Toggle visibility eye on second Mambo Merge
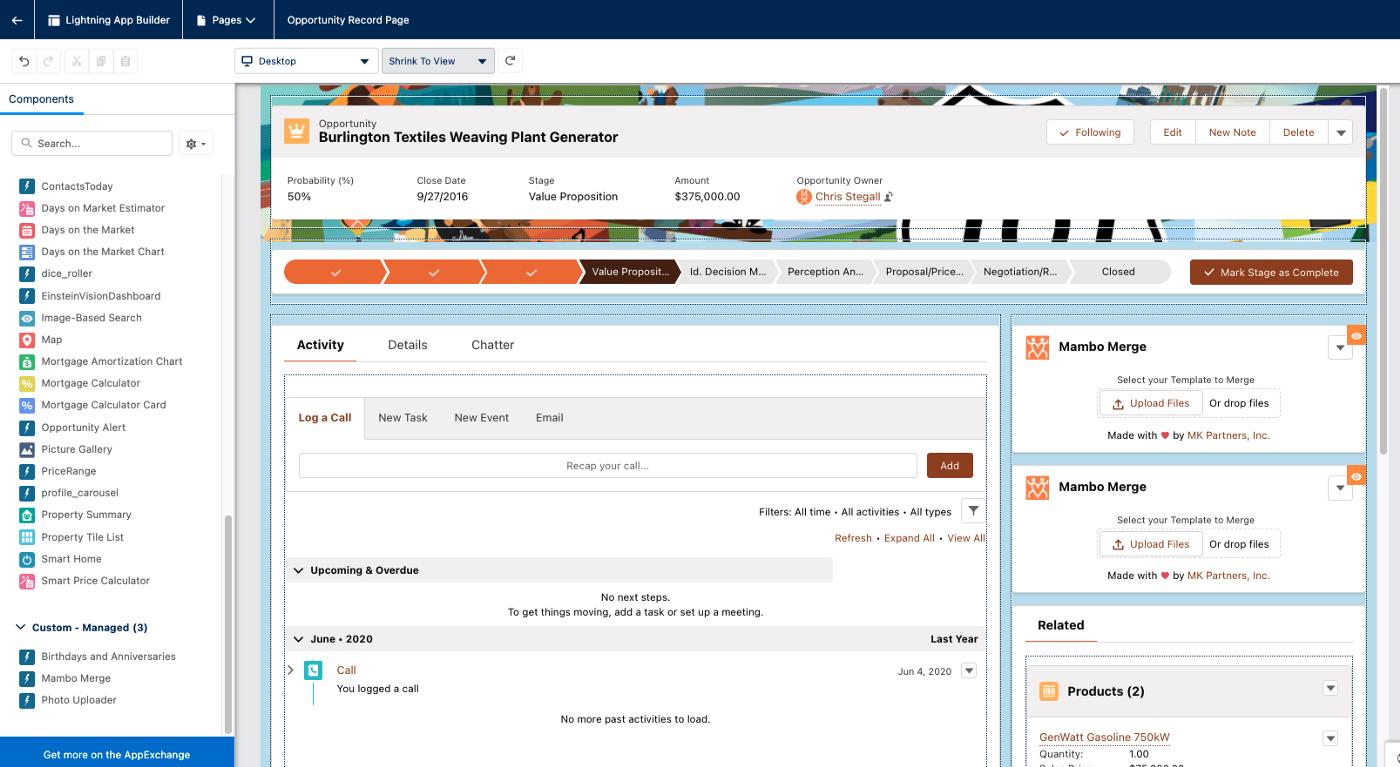This screenshot has height=767, width=1400. 1356,476
